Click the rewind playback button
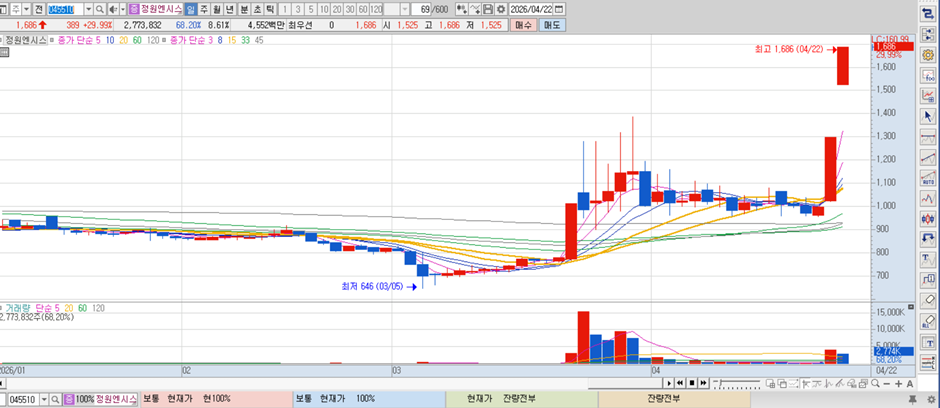 click(x=680, y=383)
